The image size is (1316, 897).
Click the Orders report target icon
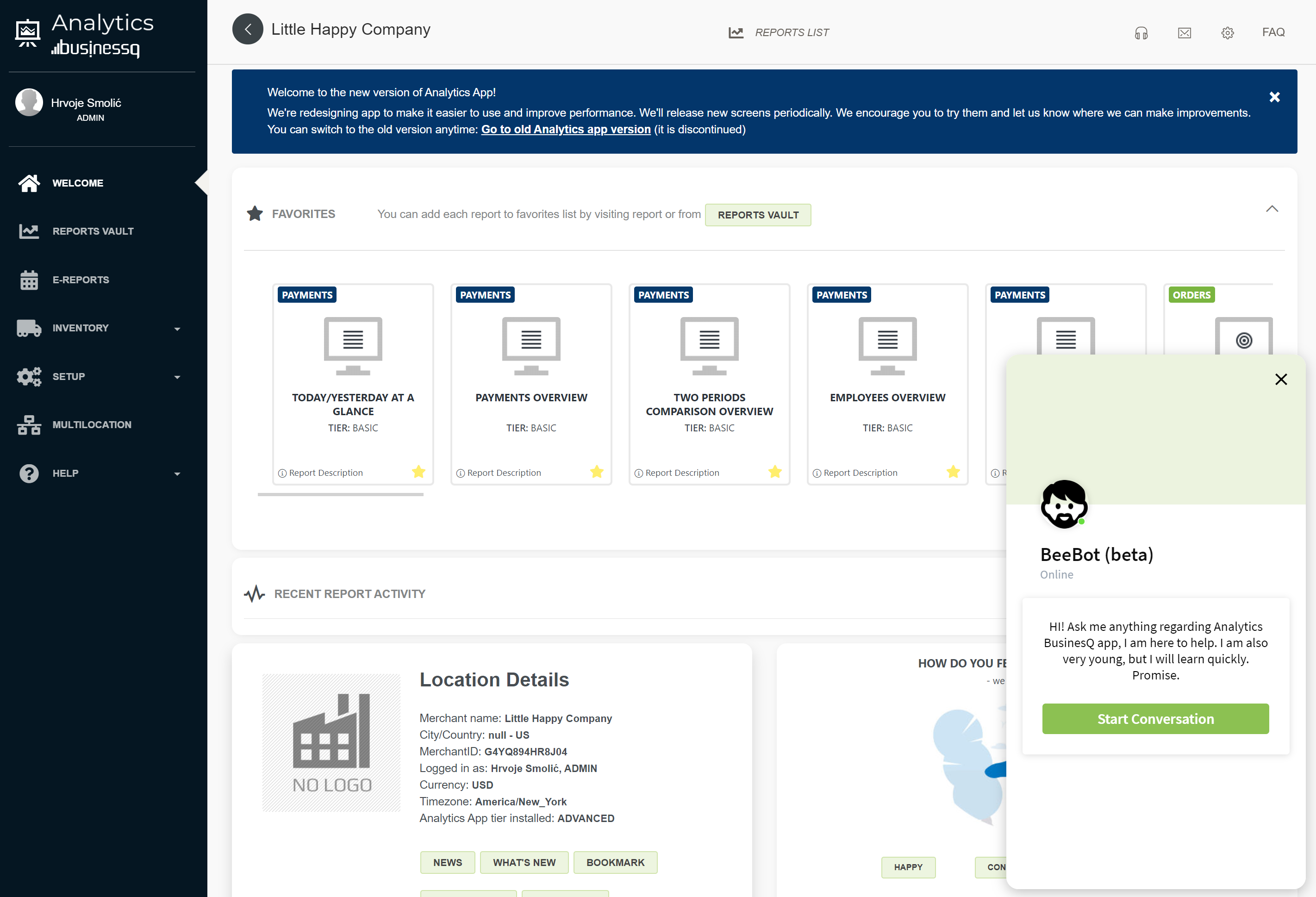coord(1243,340)
